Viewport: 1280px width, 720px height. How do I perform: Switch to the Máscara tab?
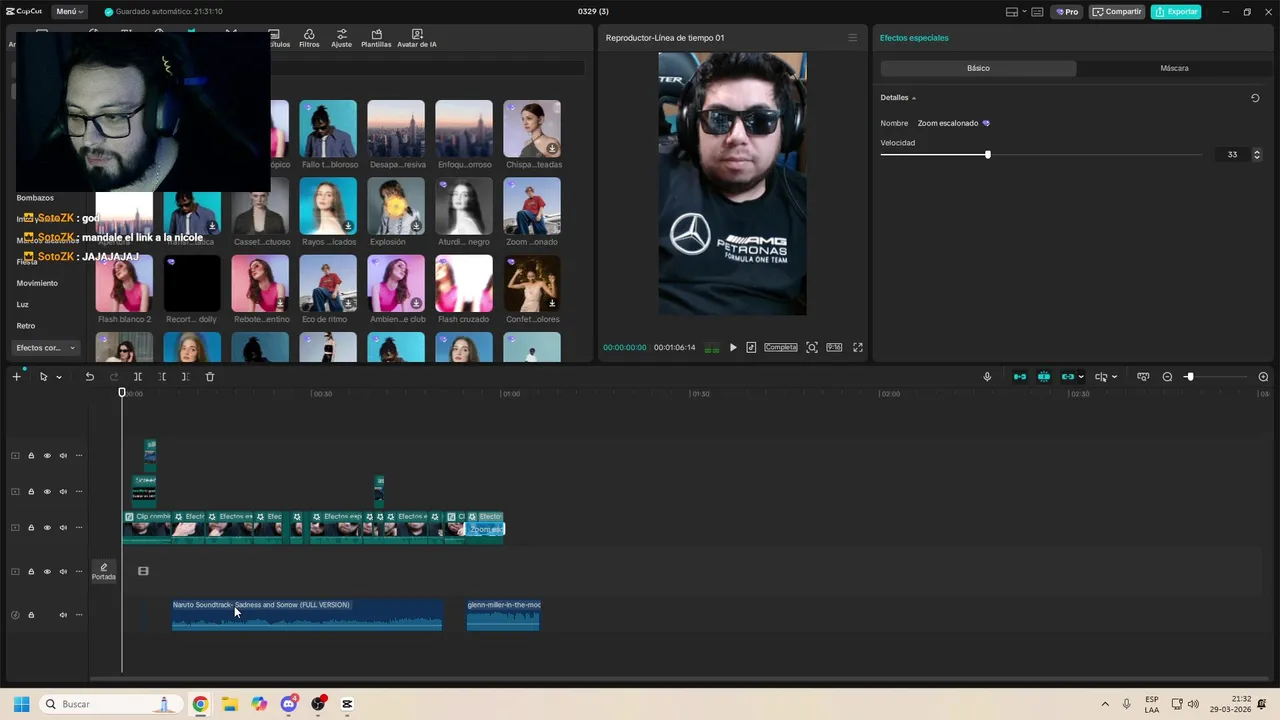click(x=1174, y=68)
